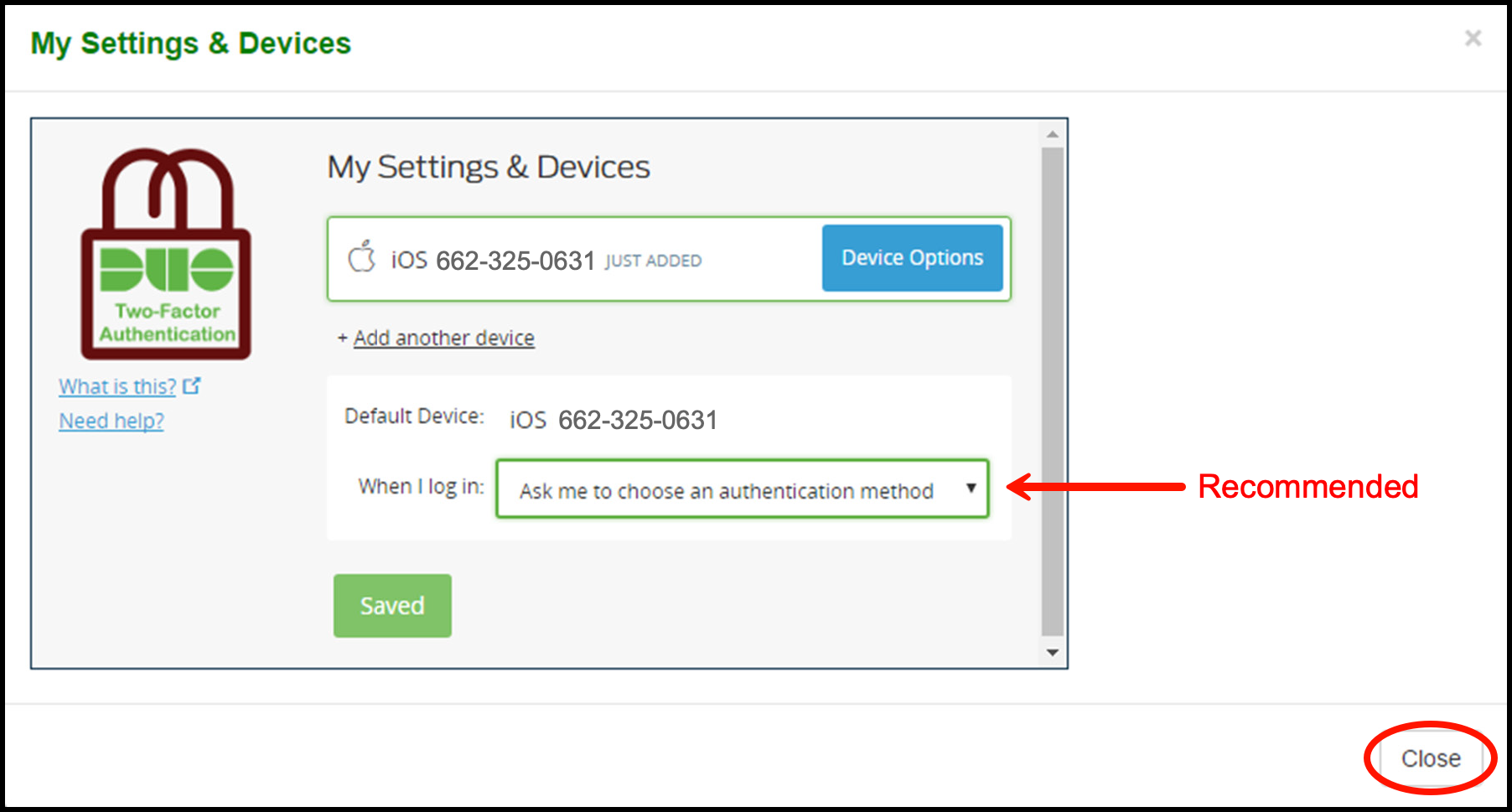Dismiss dialog with the top-right X icon
Viewport: 1512px width, 812px height.
(1473, 39)
